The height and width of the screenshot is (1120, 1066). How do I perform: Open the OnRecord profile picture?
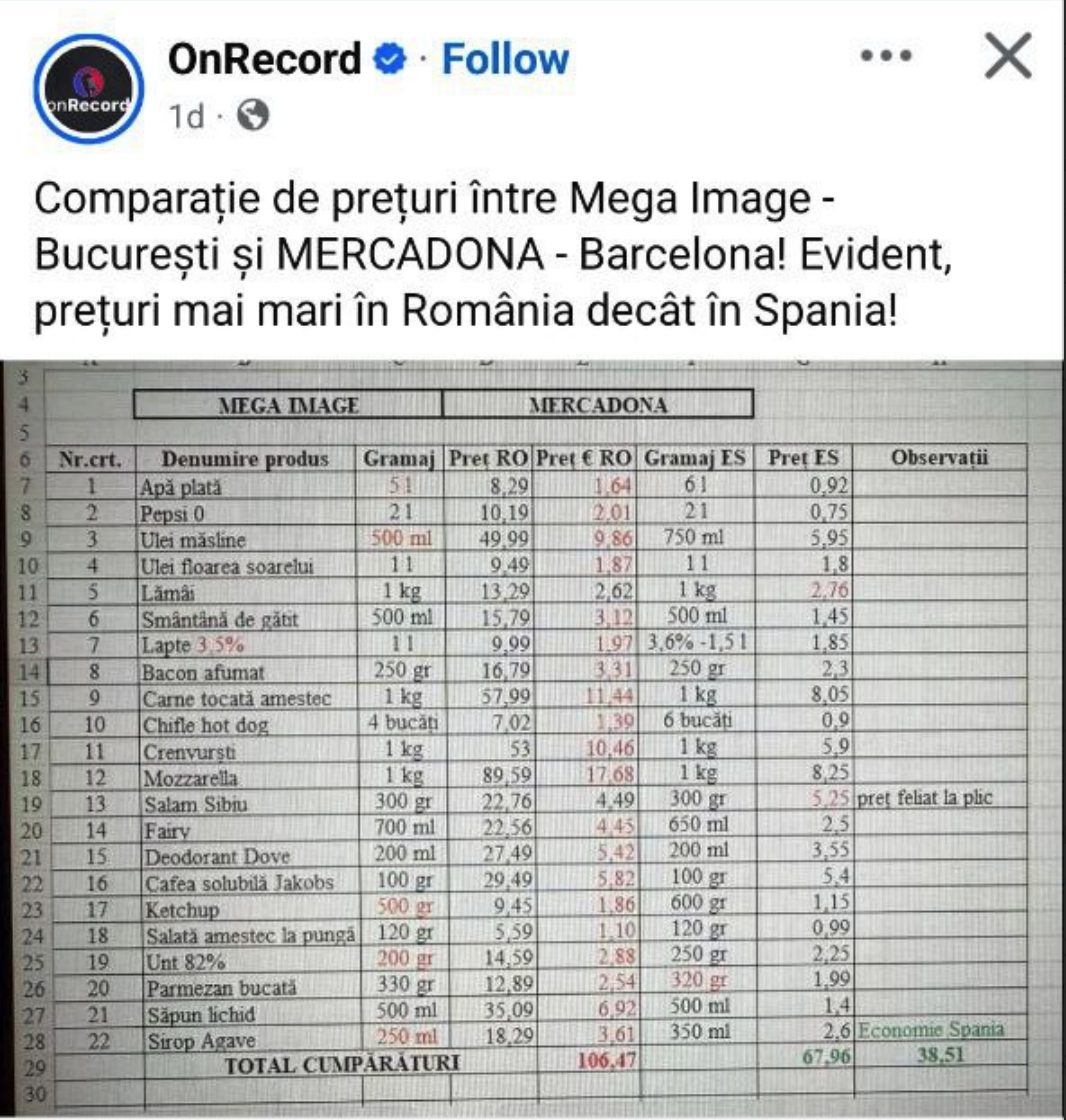pyautogui.click(x=89, y=89)
